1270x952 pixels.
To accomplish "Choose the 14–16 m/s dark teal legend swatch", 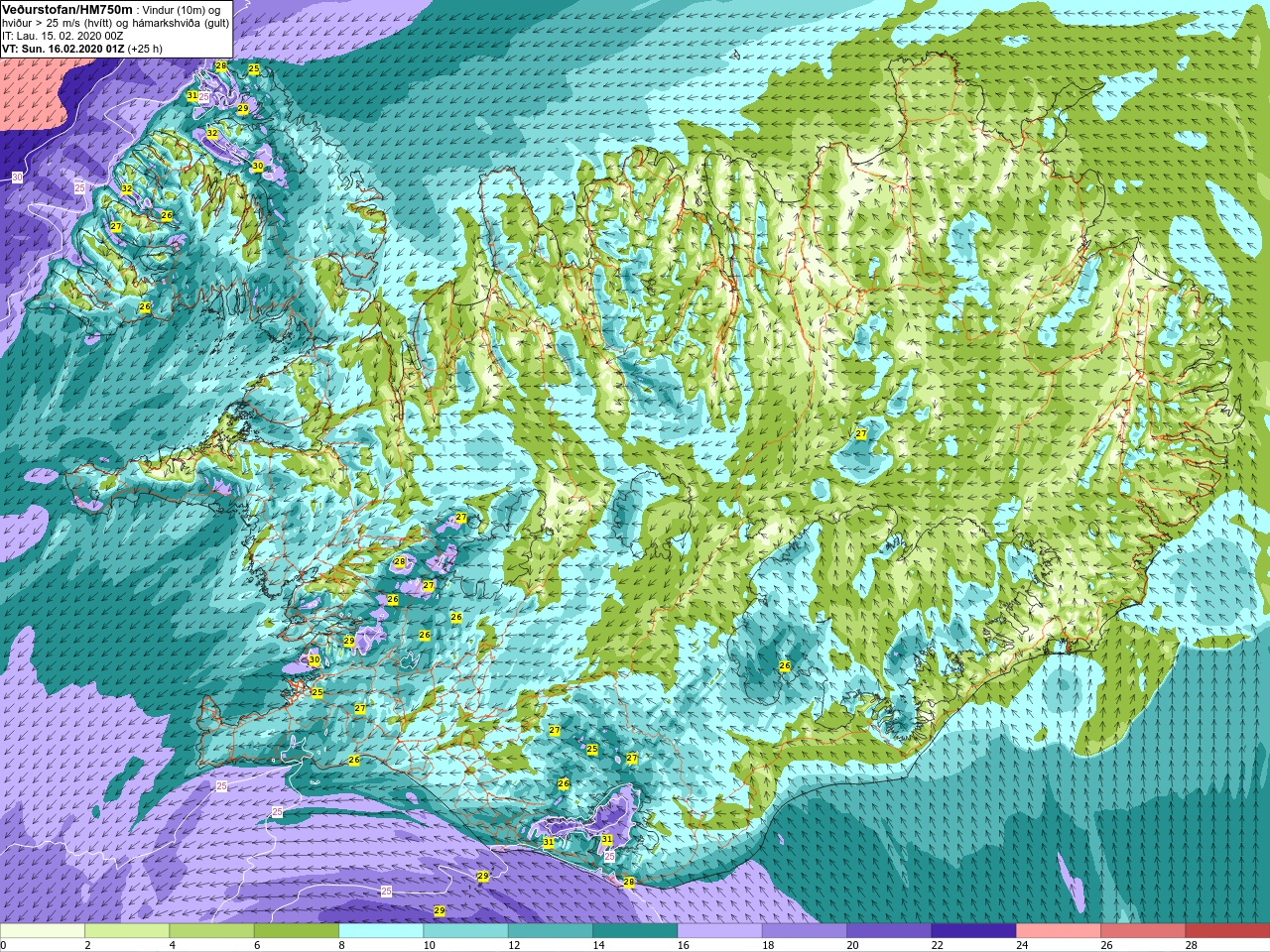I will tap(635, 931).
